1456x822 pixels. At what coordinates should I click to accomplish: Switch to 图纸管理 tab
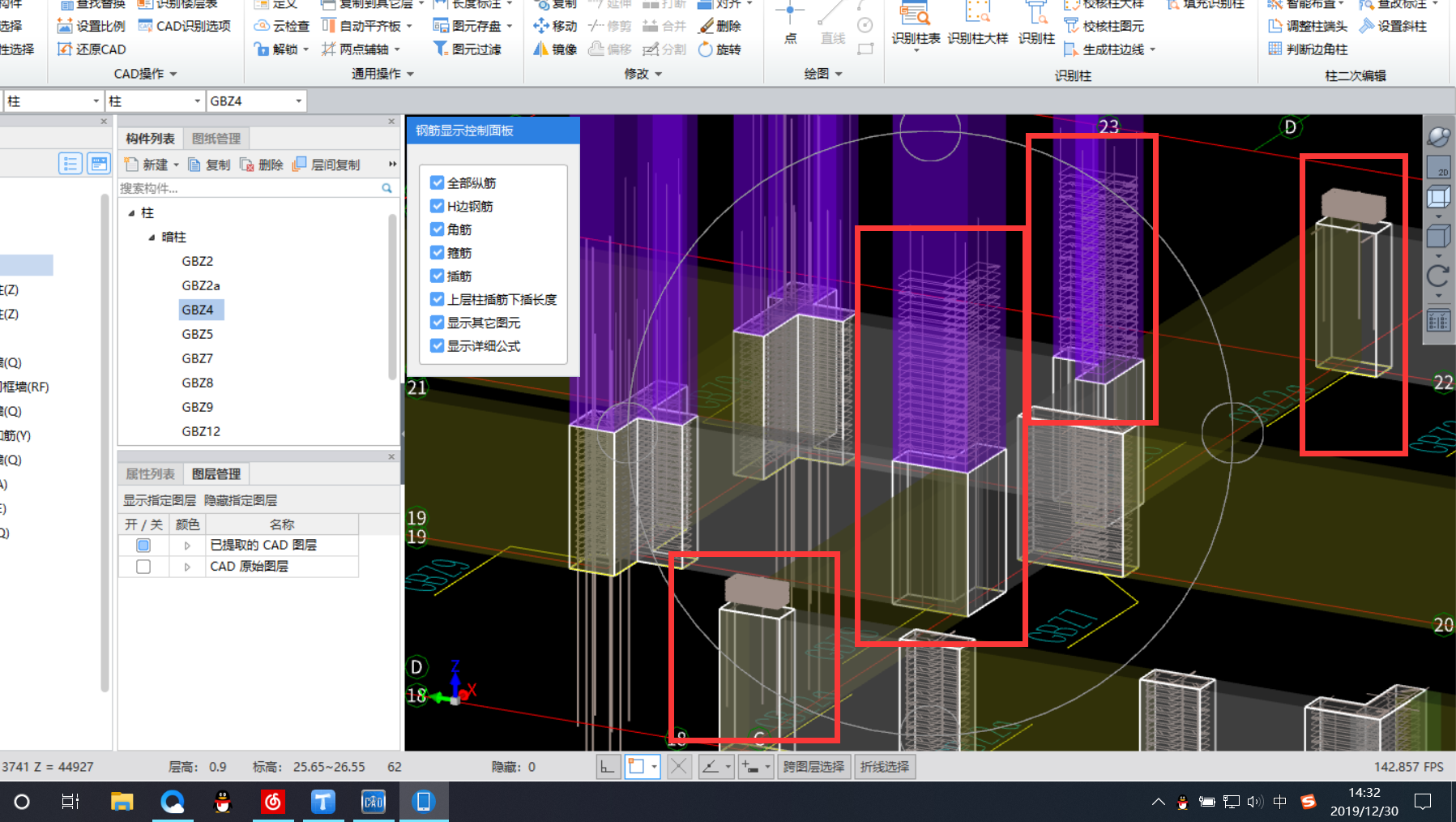click(x=216, y=139)
